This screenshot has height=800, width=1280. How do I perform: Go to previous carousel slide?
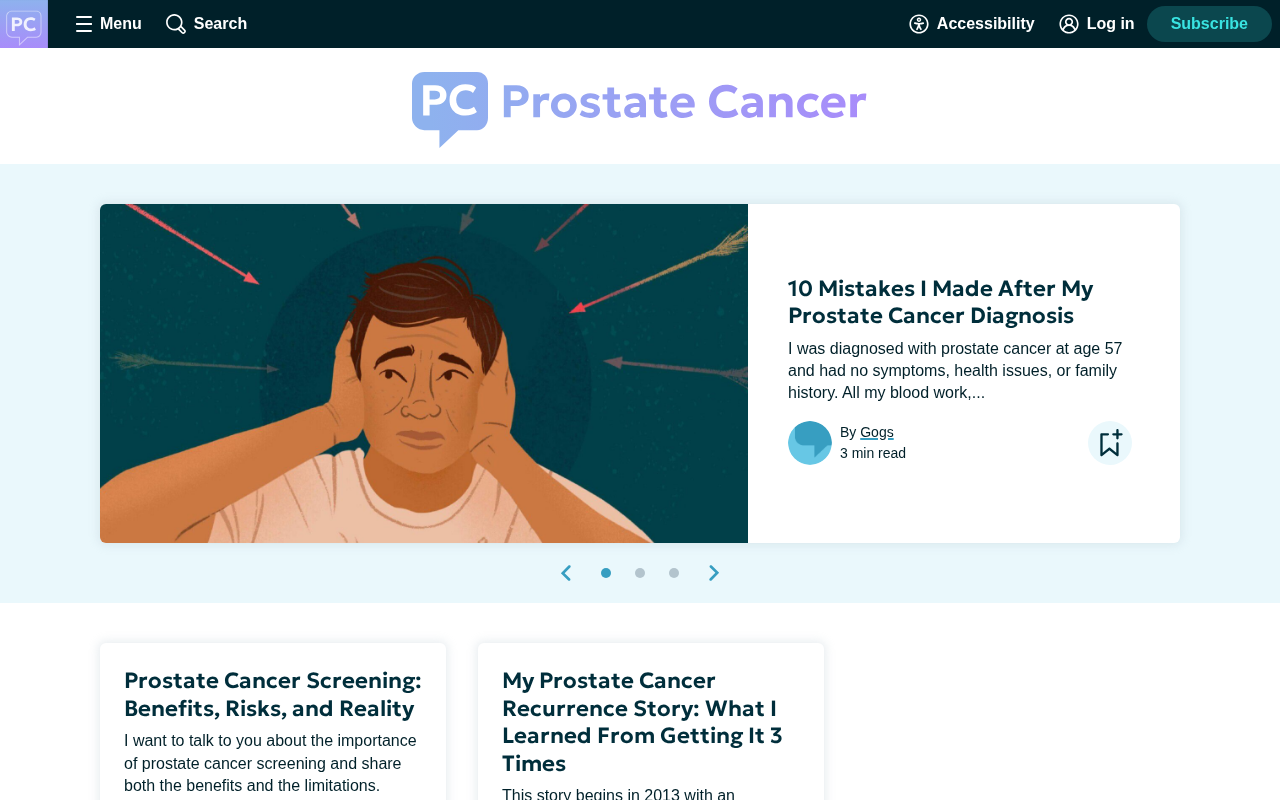(x=566, y=573)
